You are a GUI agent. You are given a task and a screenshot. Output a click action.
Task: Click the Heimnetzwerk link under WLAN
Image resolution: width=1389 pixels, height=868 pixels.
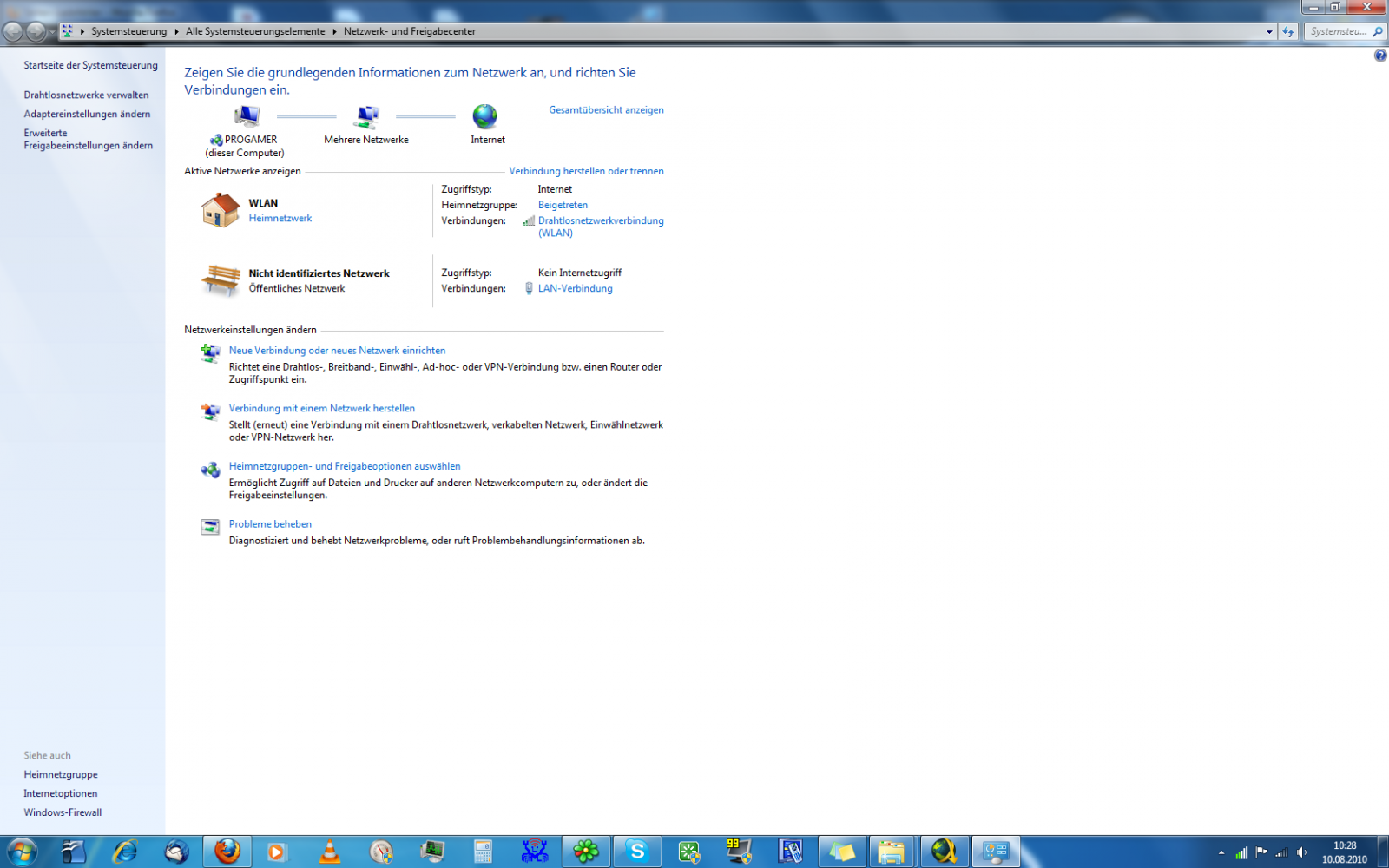click(x=280, y=218)
